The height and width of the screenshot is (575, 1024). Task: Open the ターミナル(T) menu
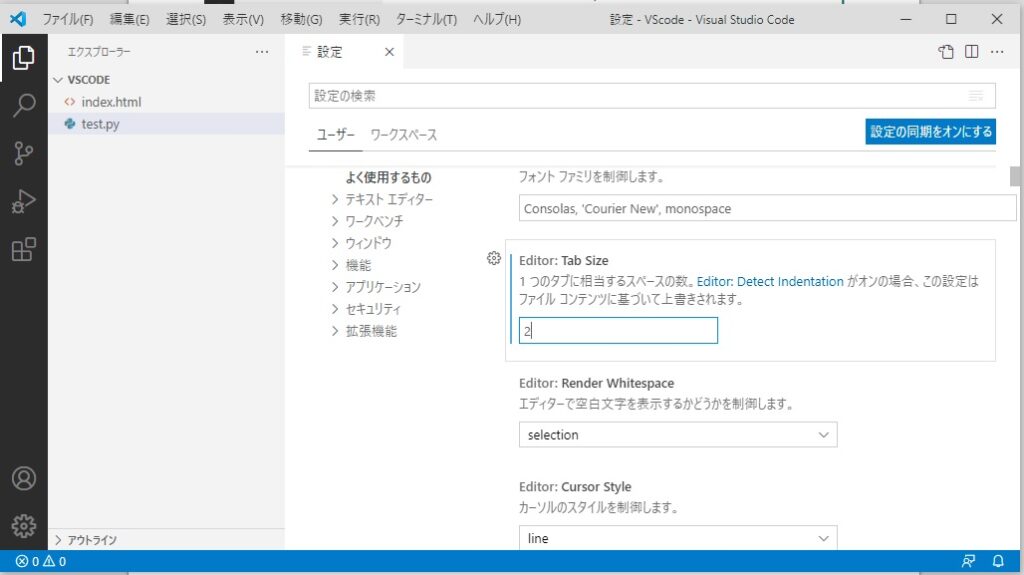[x=426, y=19]
